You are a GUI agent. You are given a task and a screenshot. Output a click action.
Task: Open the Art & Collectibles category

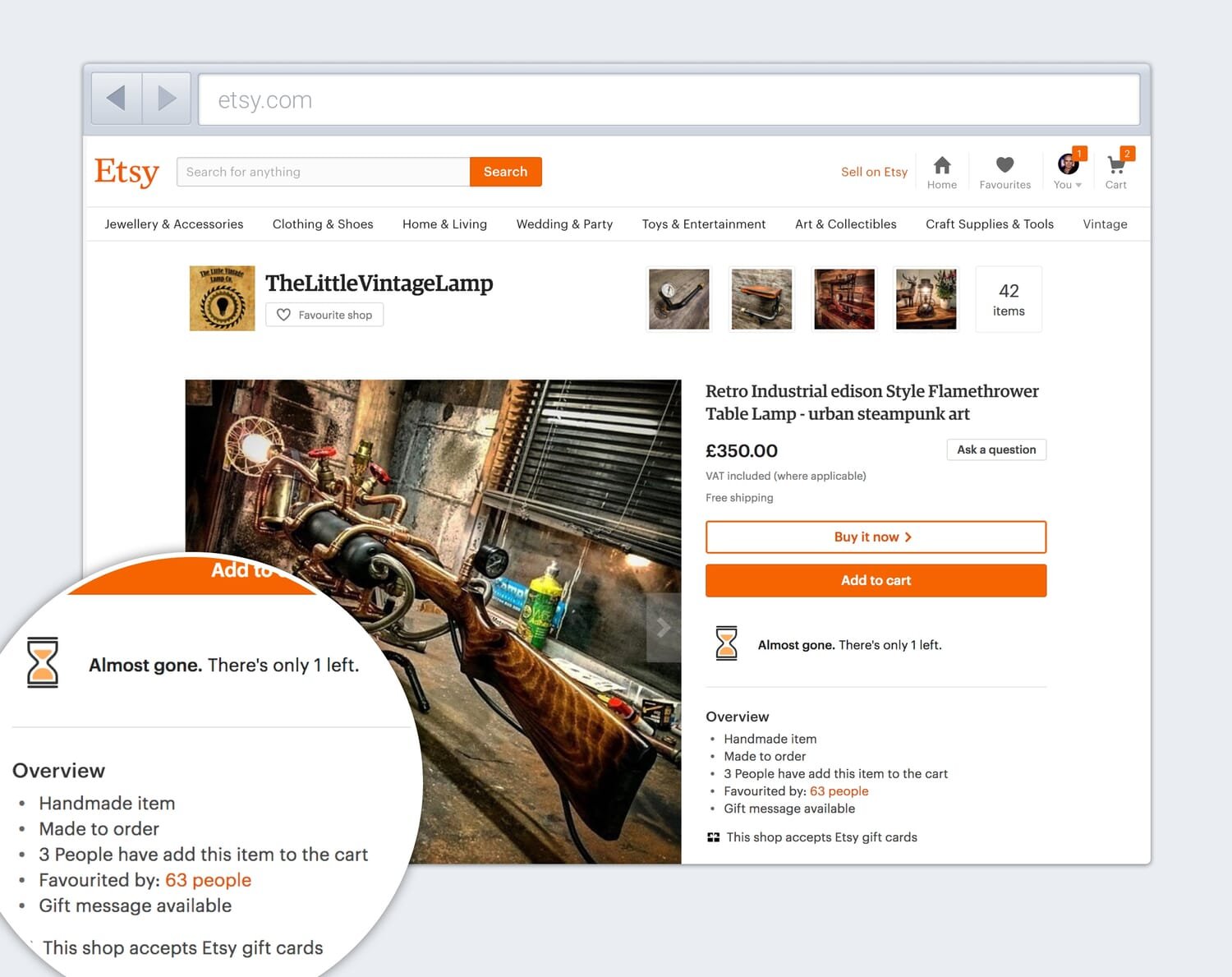coord(845,224)
